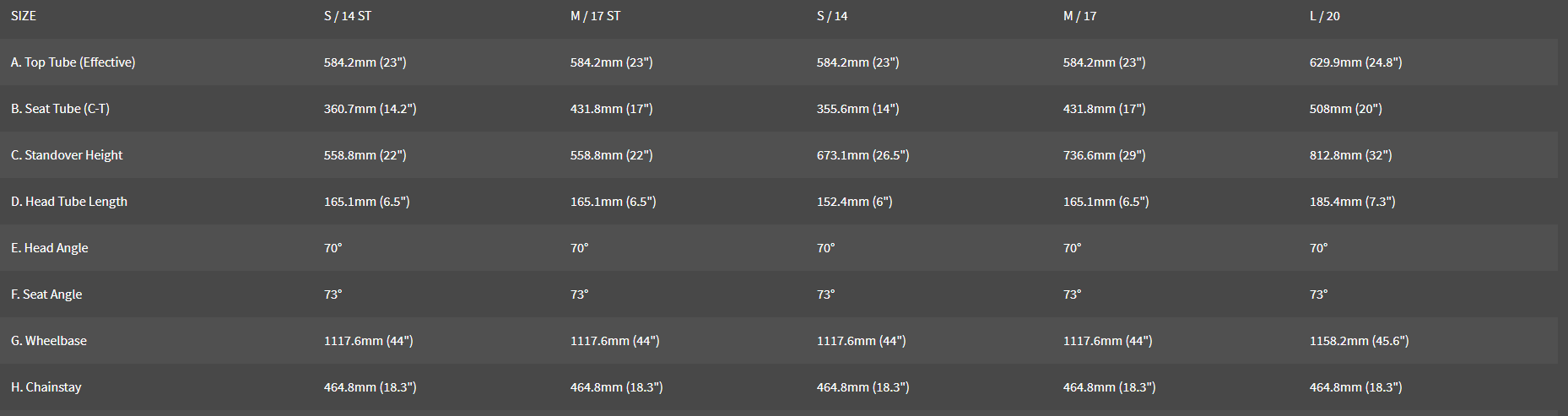The width and height of the screenshot is (1568, 416).
Task: Click the A. Top Tube (Effective) row label
Action: (x=73, y=62)
